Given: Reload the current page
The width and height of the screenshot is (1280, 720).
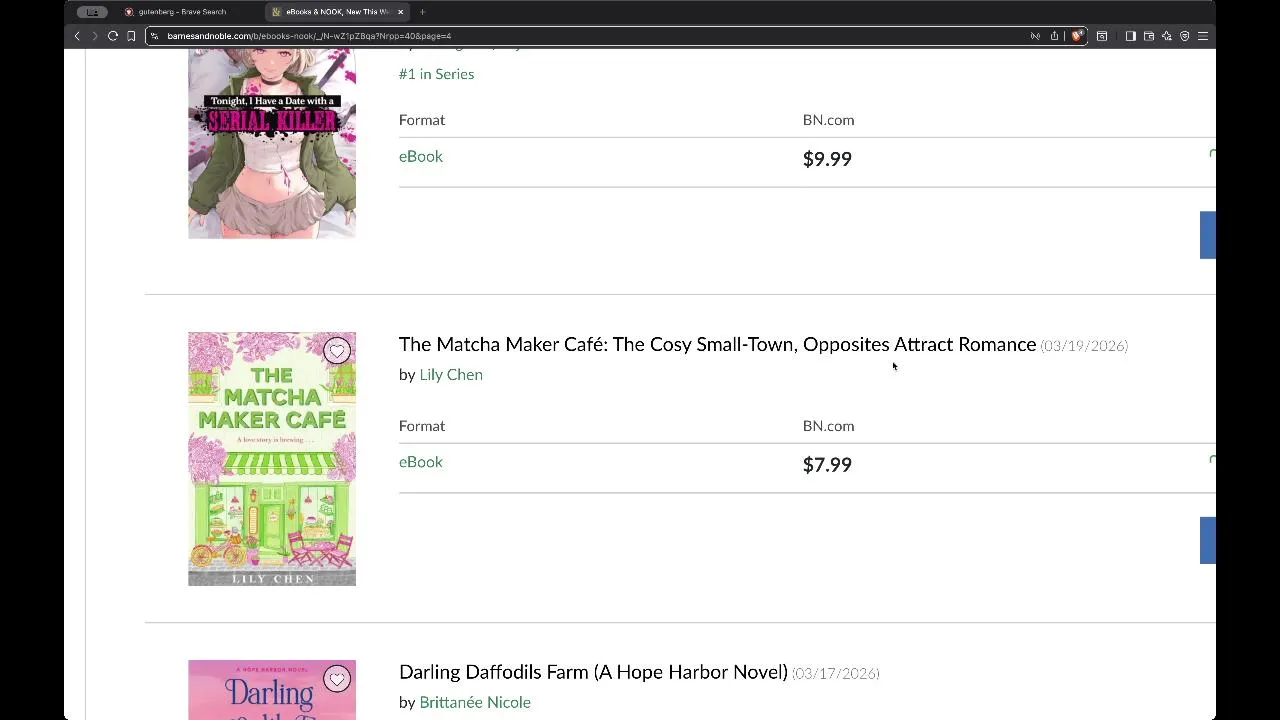Looking at the screenshot, I should coord(113,36).
